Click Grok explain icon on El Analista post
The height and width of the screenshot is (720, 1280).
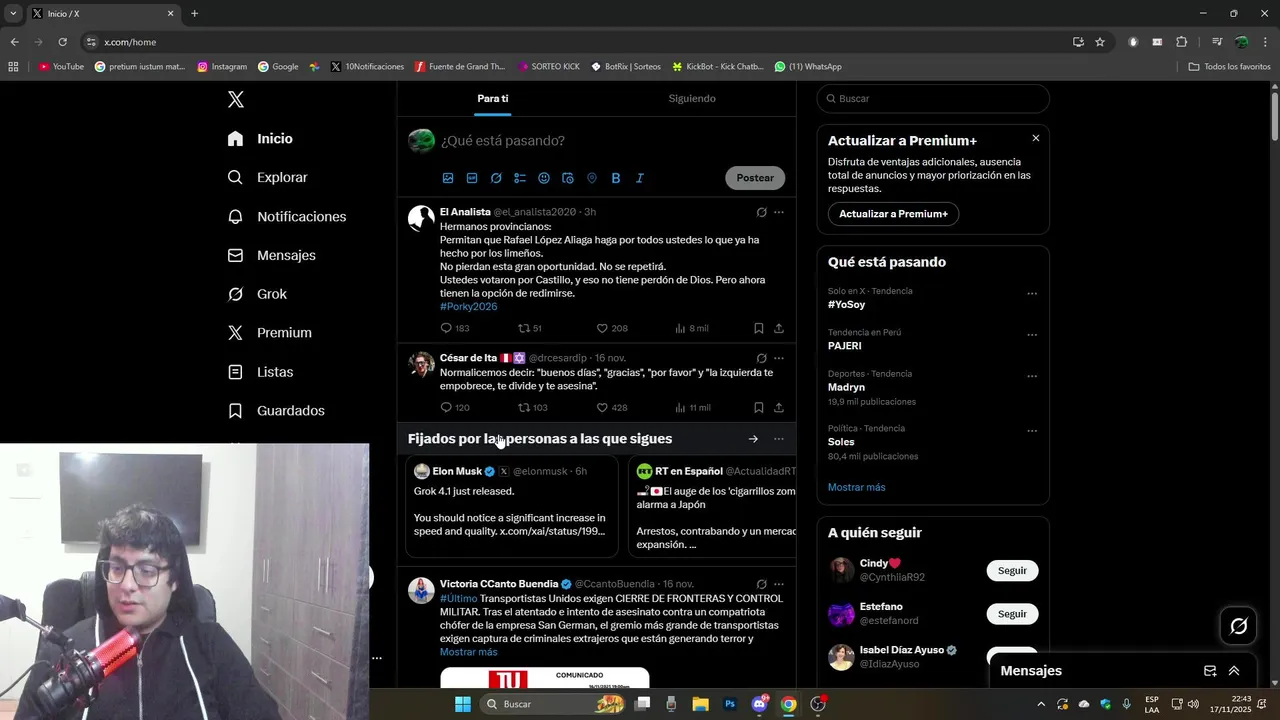pos(761,212)
